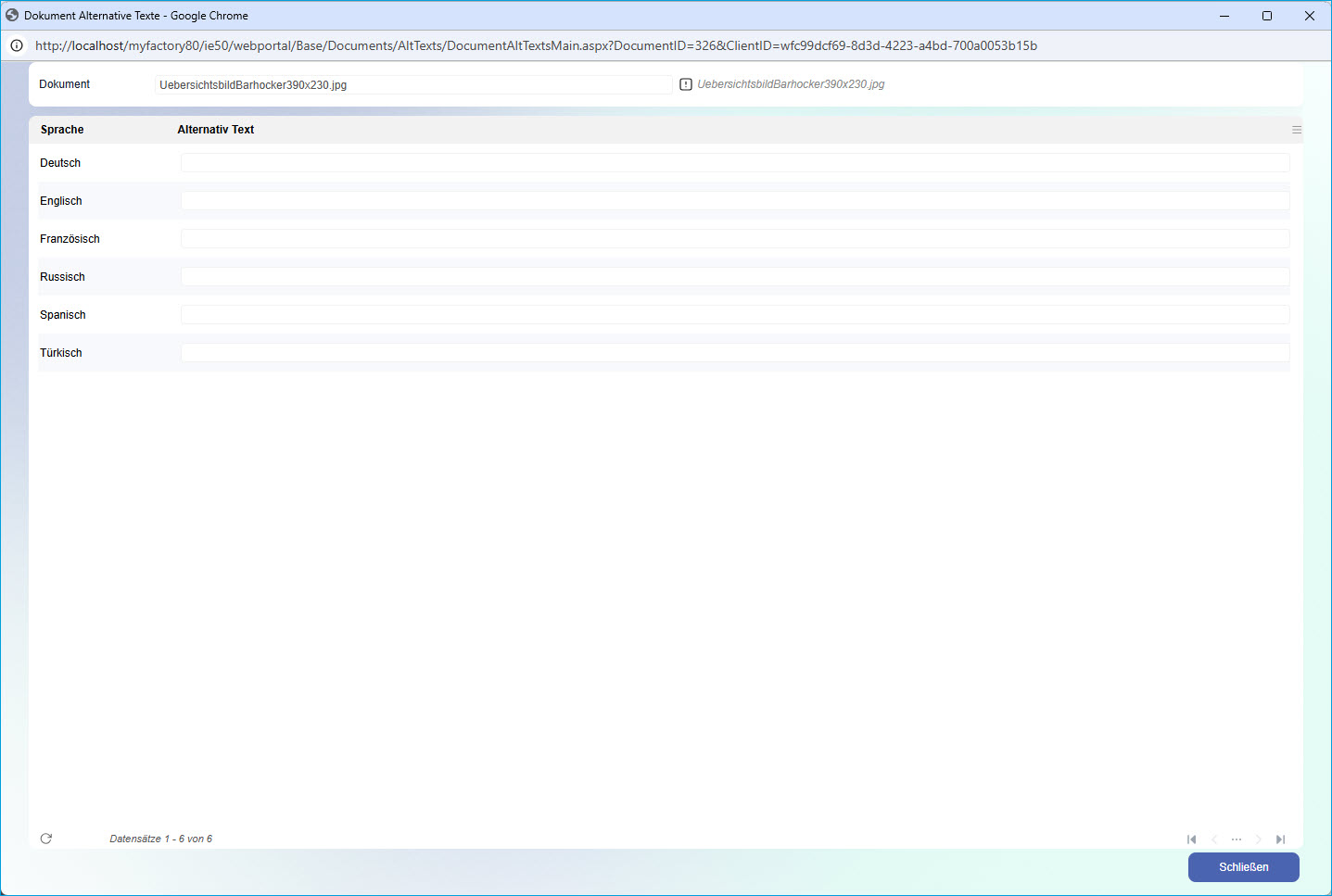
Task: Sort by the Sprache column header
Action: (62, 130)
